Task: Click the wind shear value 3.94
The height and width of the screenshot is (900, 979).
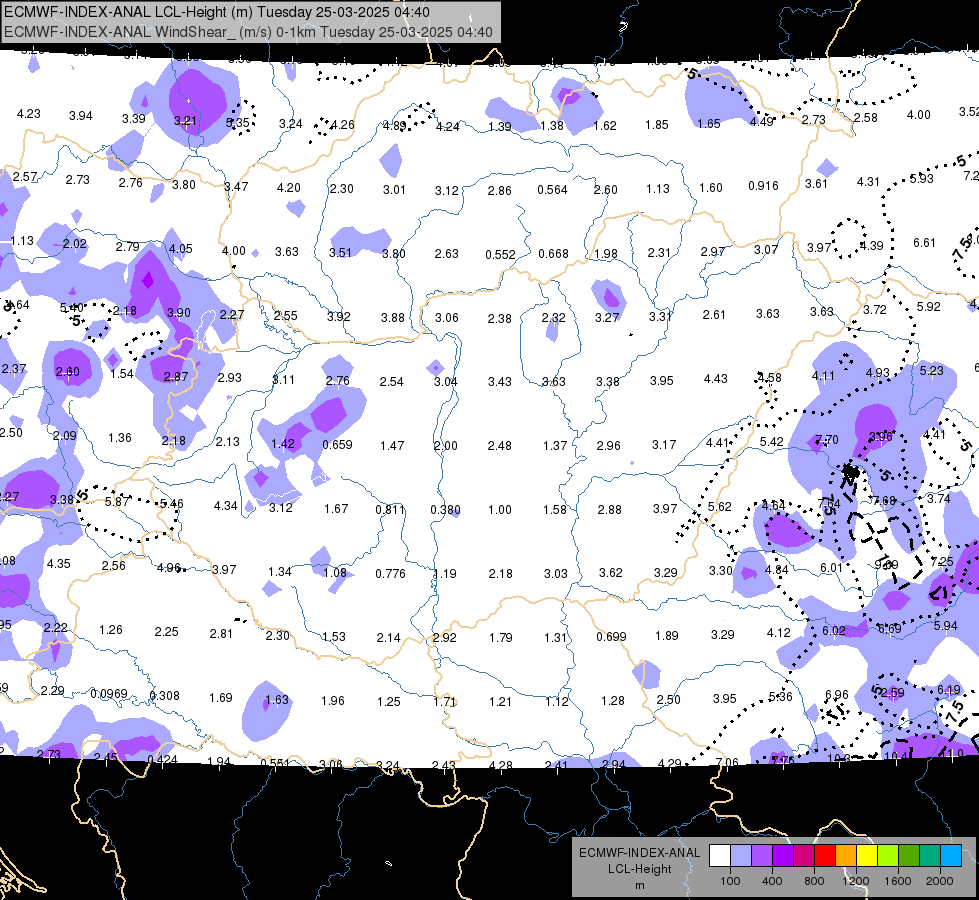Action: click(81, 116)
